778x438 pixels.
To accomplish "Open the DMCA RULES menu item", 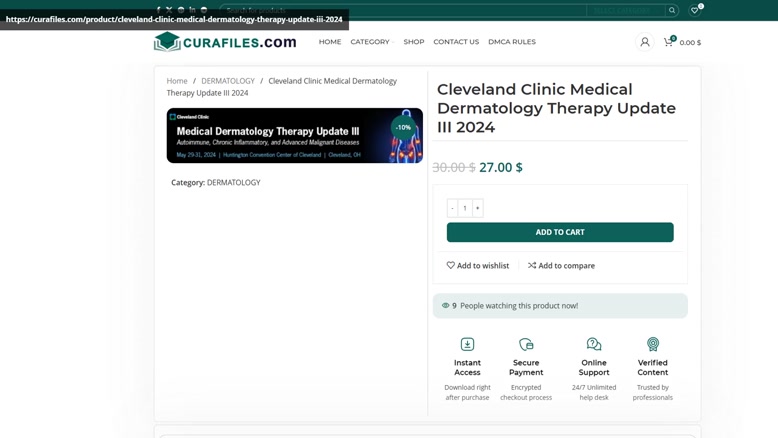I will click(512, 42).
